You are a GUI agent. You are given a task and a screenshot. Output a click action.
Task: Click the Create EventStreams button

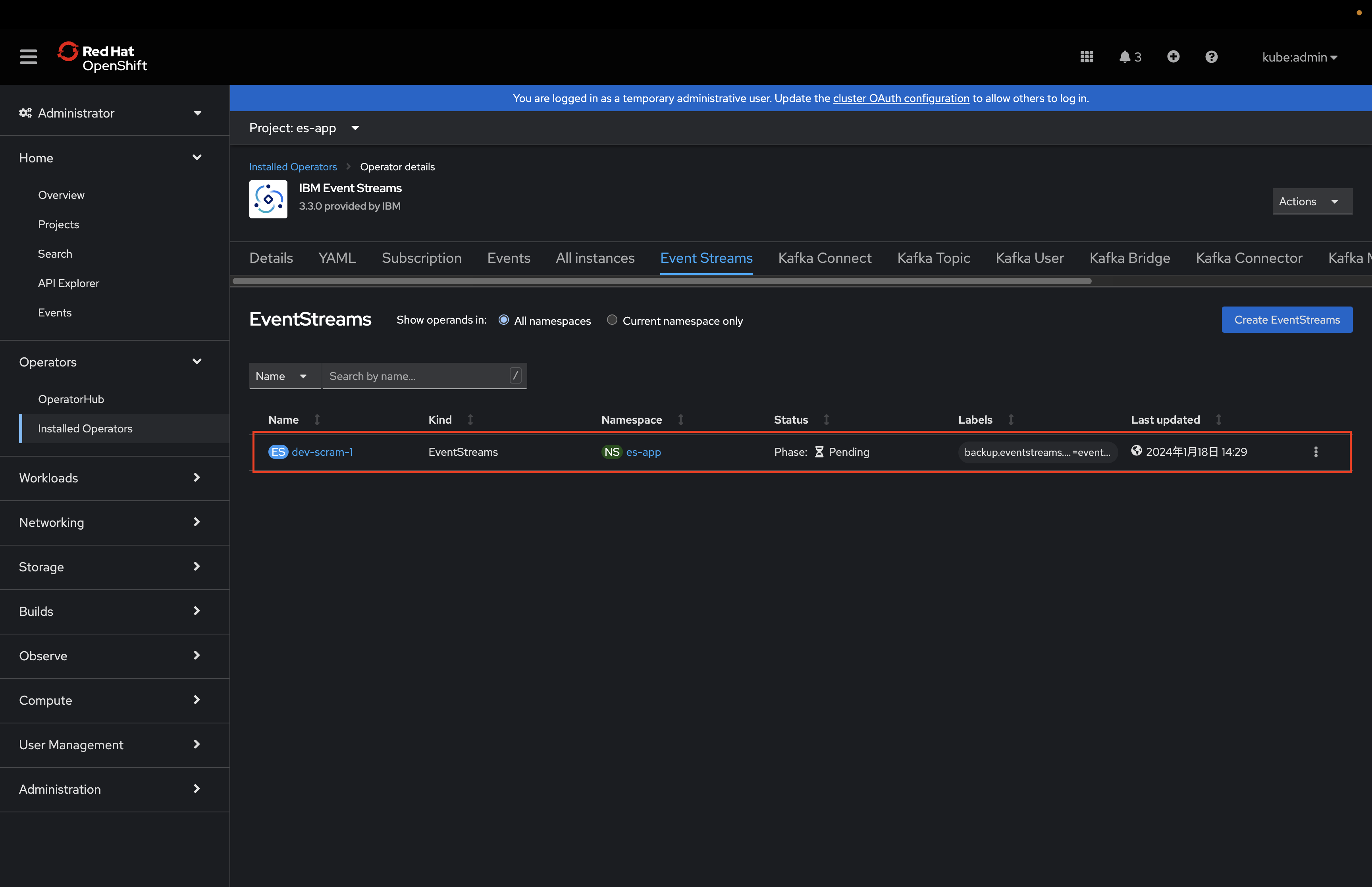click(1286, 320)
